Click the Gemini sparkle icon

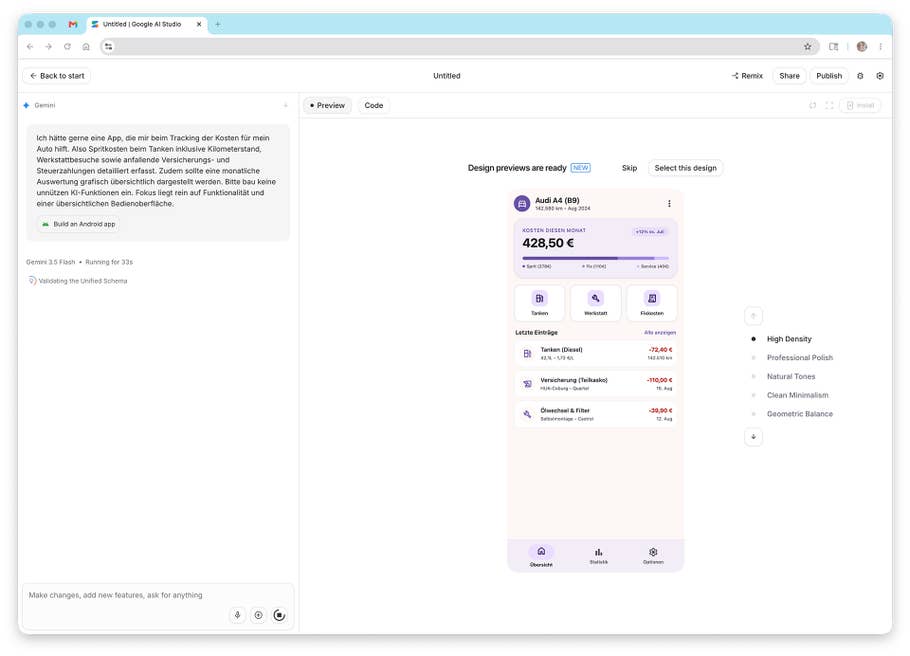click(26, 105)
